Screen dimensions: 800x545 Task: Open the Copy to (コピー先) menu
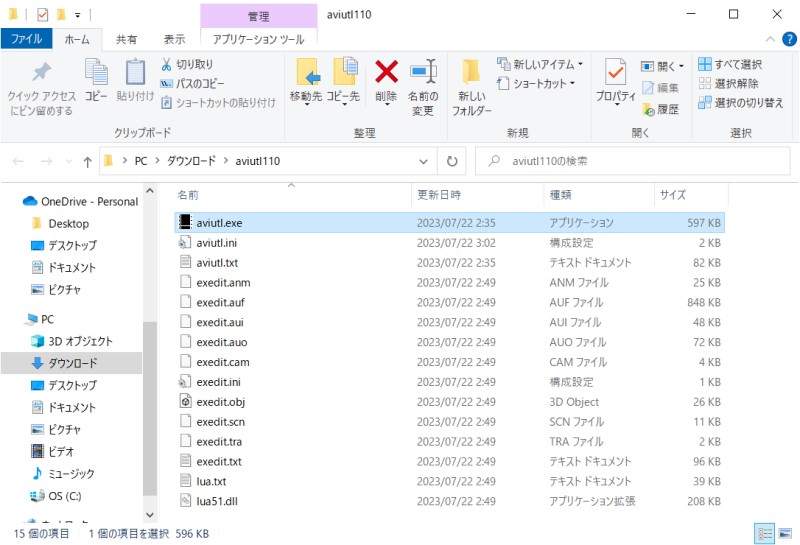(343, 82)
